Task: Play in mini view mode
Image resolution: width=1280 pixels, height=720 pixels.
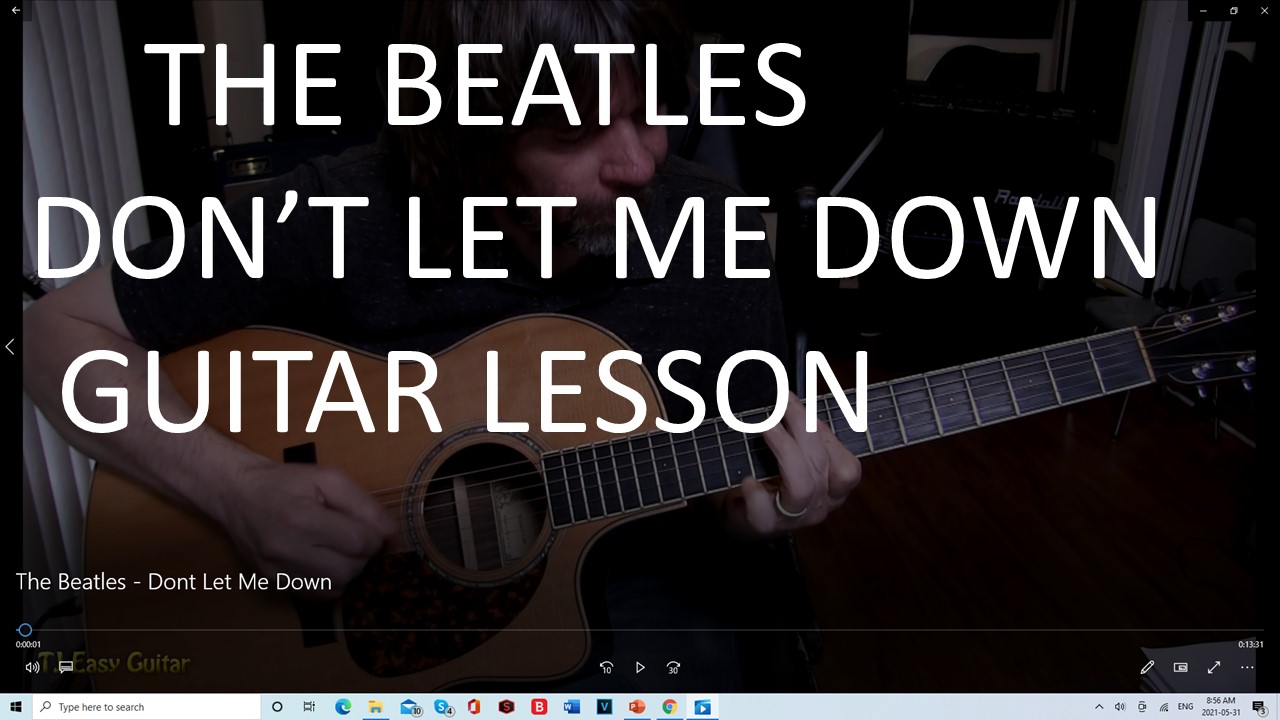Action: tap(1180, 667)
